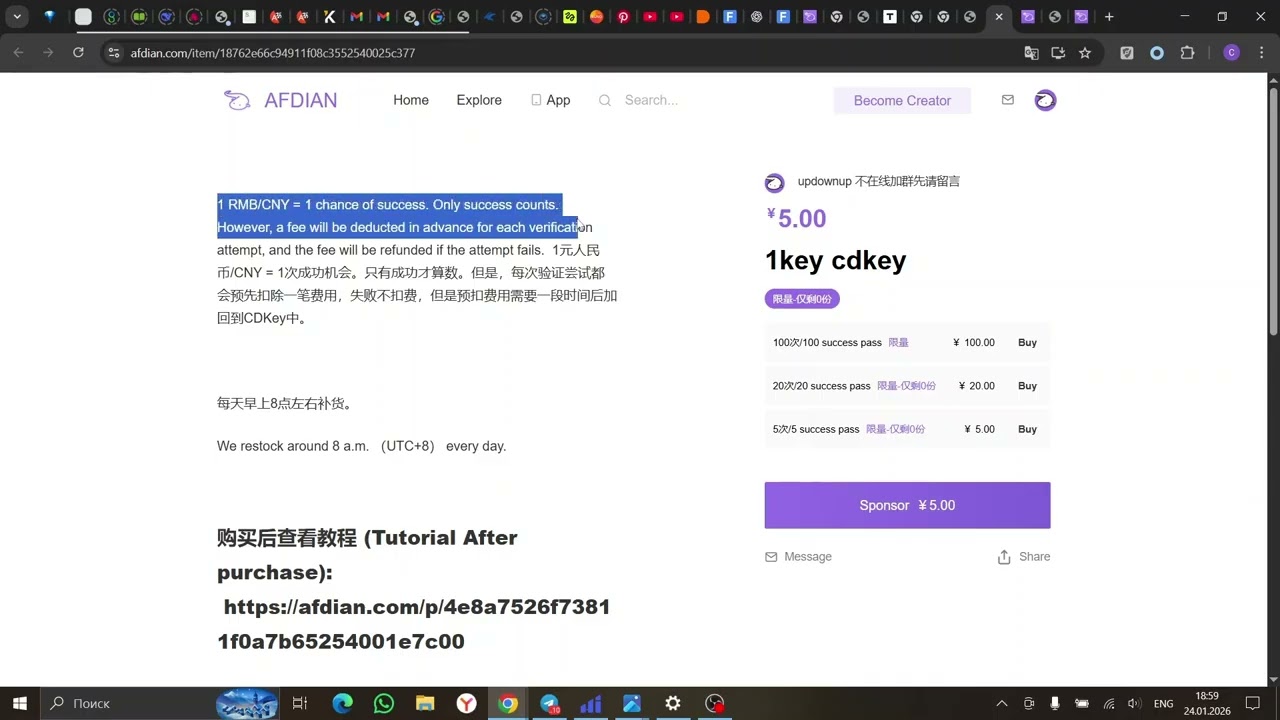Open a new browser tab
1280x720 pixels.
click(x=1109, y=17)
